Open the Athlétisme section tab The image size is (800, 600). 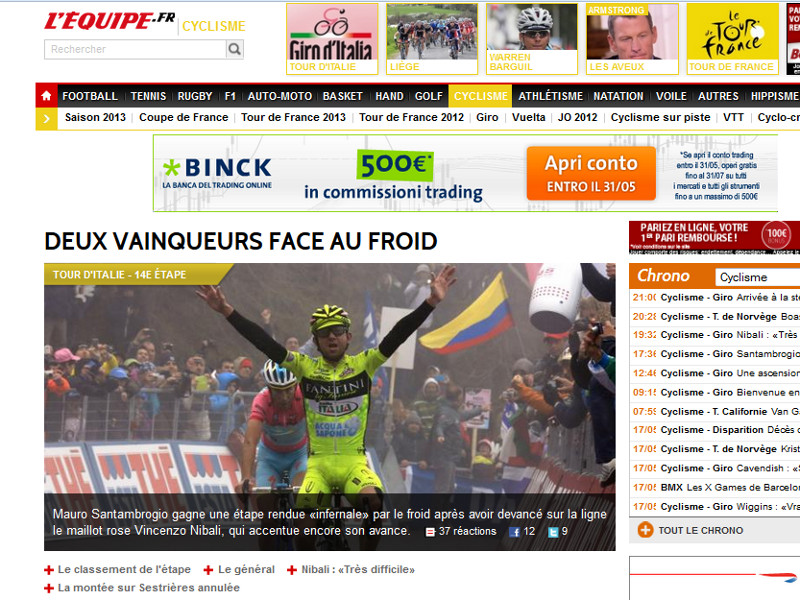tap(551, 96)
